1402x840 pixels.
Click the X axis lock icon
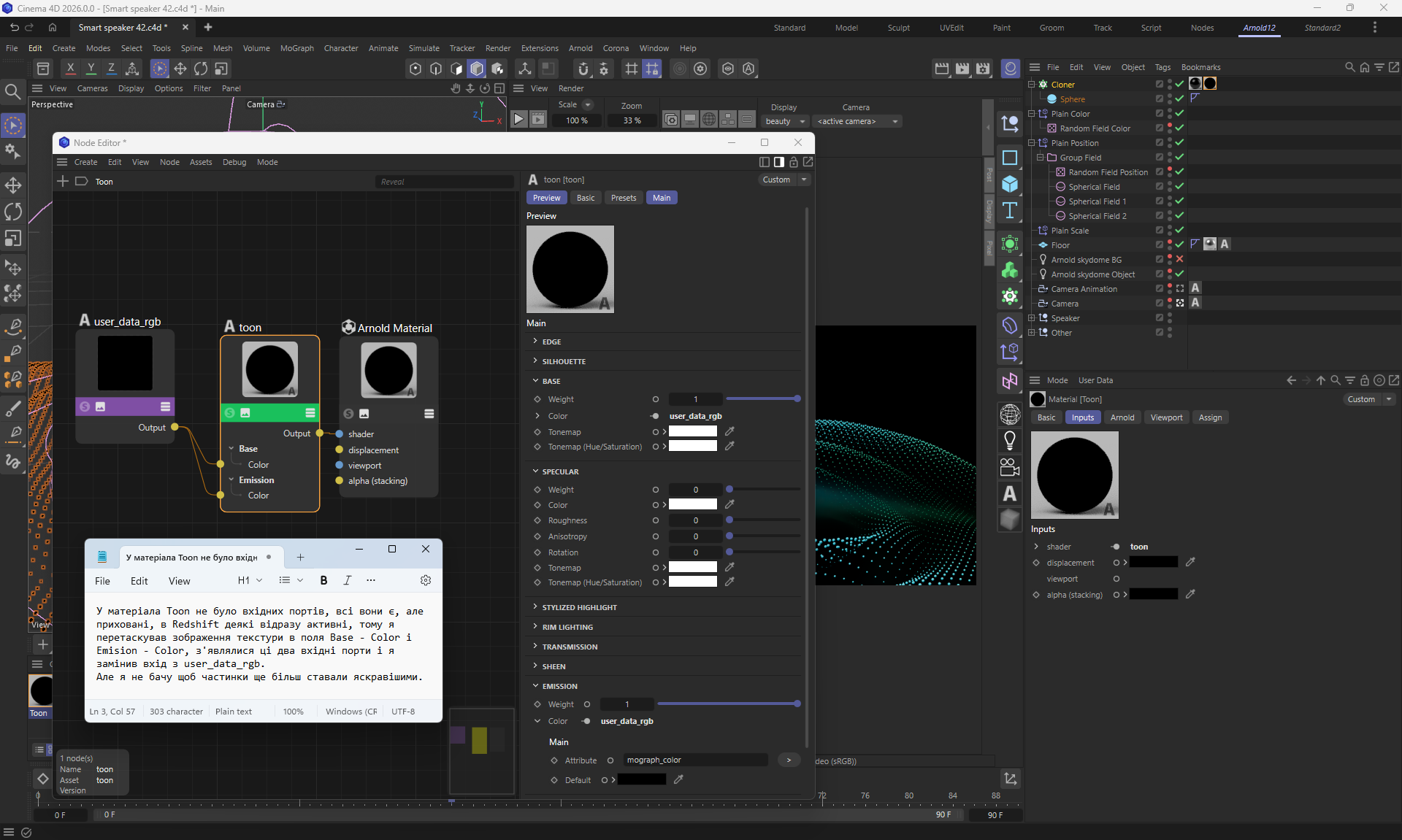click(x=70, y=68)
